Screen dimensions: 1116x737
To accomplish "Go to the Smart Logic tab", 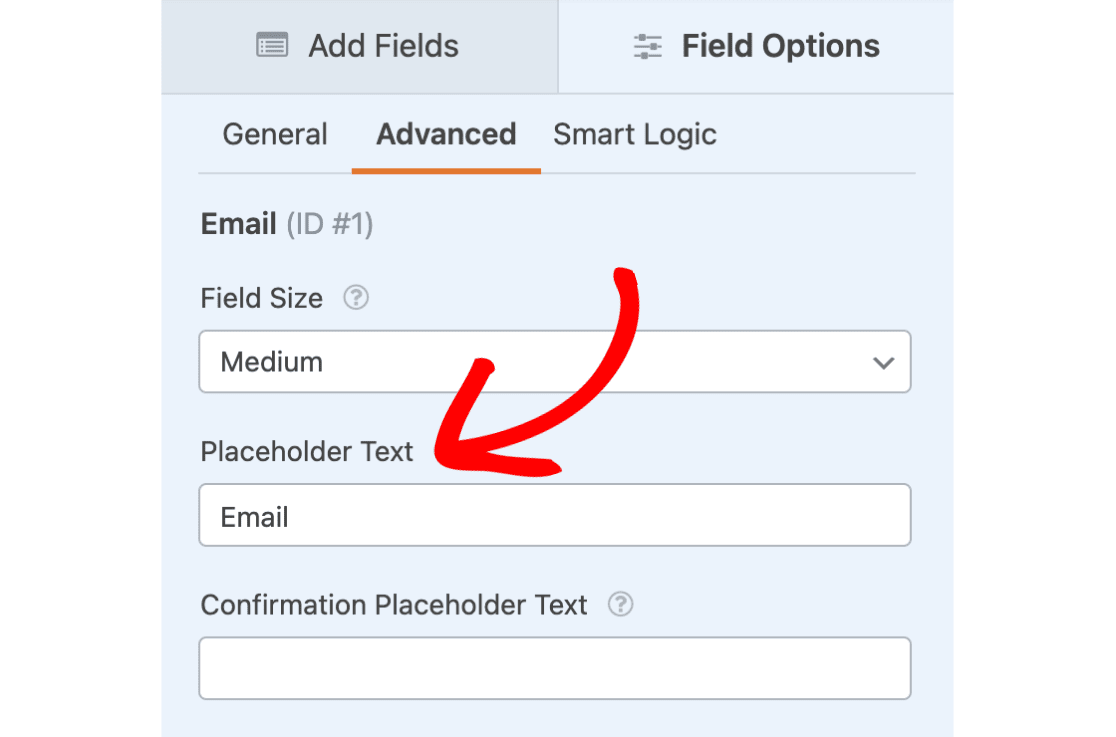I will tap(635, 135).
